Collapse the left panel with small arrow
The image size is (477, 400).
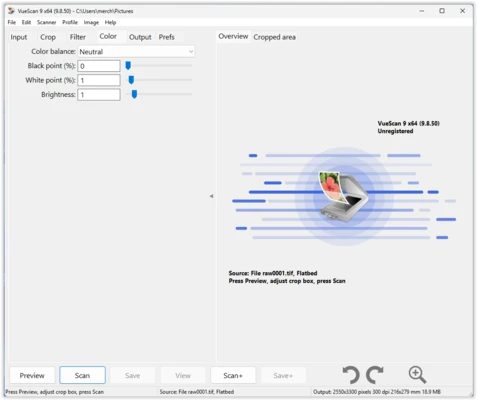click(x=211, y=196)
